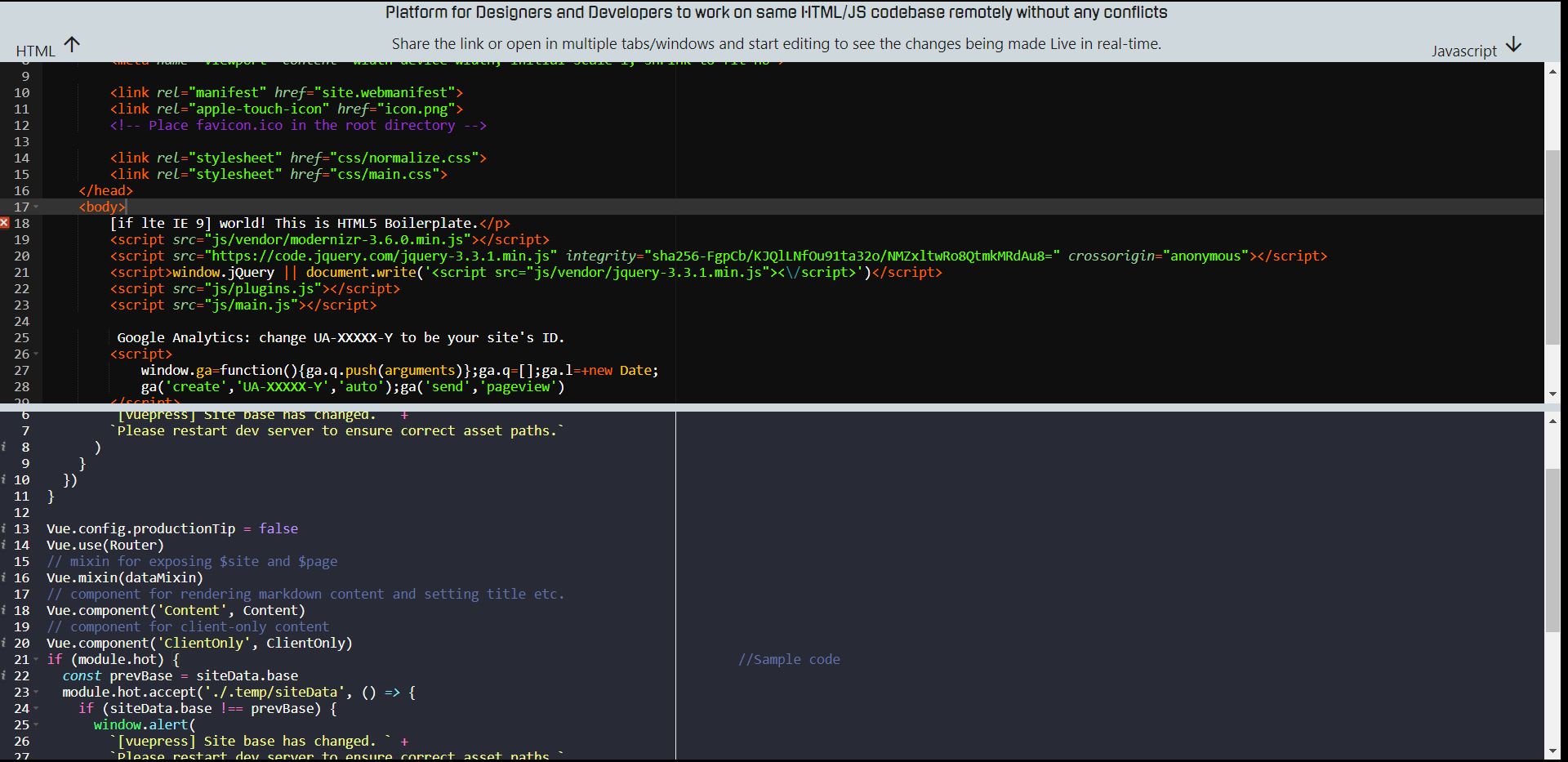Screen dimensions: 1568x762
Task: Click the apple-touch-icon link line
Action: tap(287, 109)
